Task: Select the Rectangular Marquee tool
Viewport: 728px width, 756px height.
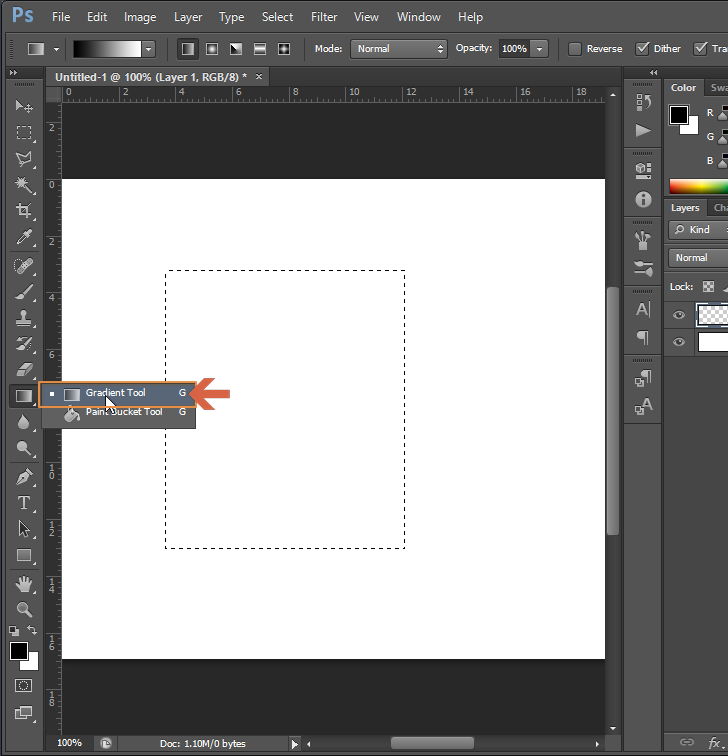Action: pos(24,133)
